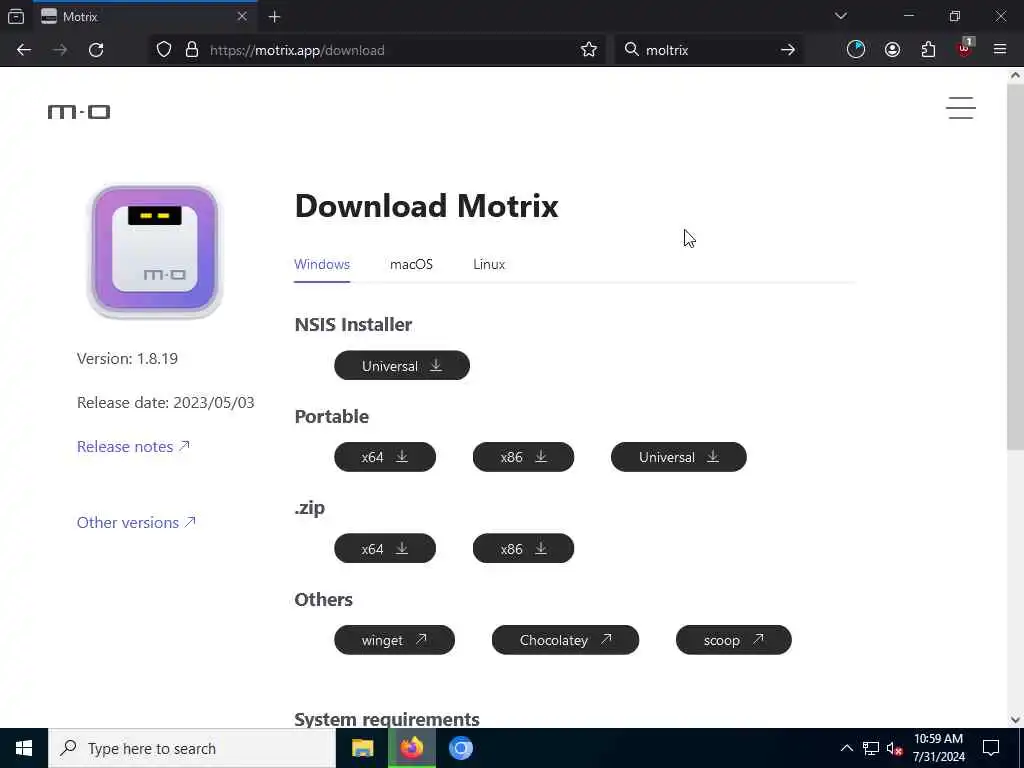Download NSIS Installer Universal
Viewport: 1024px width, 768px height.
402,366
